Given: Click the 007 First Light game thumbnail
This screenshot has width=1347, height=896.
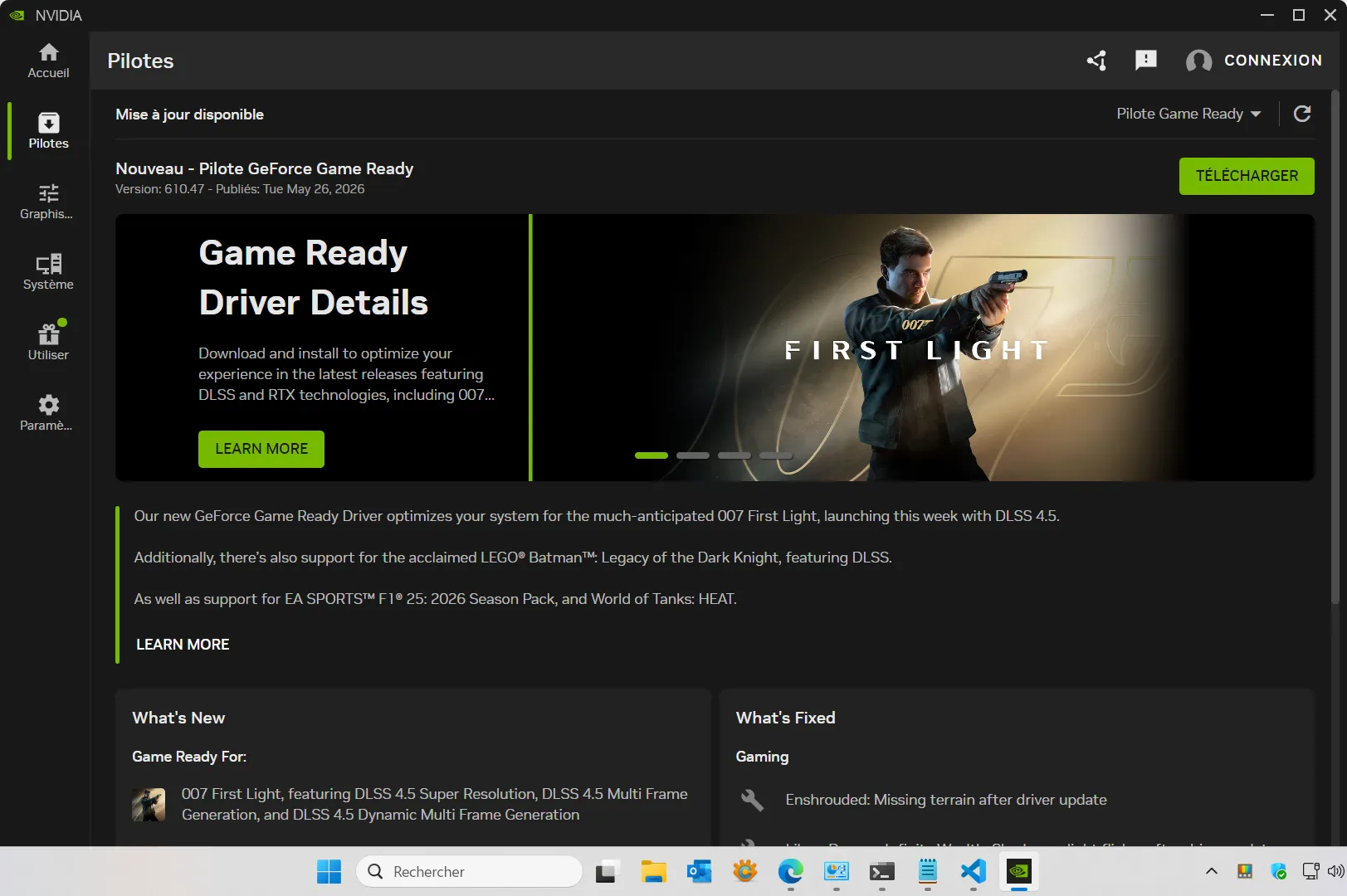Looking at the screenshot, I should pos(149,805).
